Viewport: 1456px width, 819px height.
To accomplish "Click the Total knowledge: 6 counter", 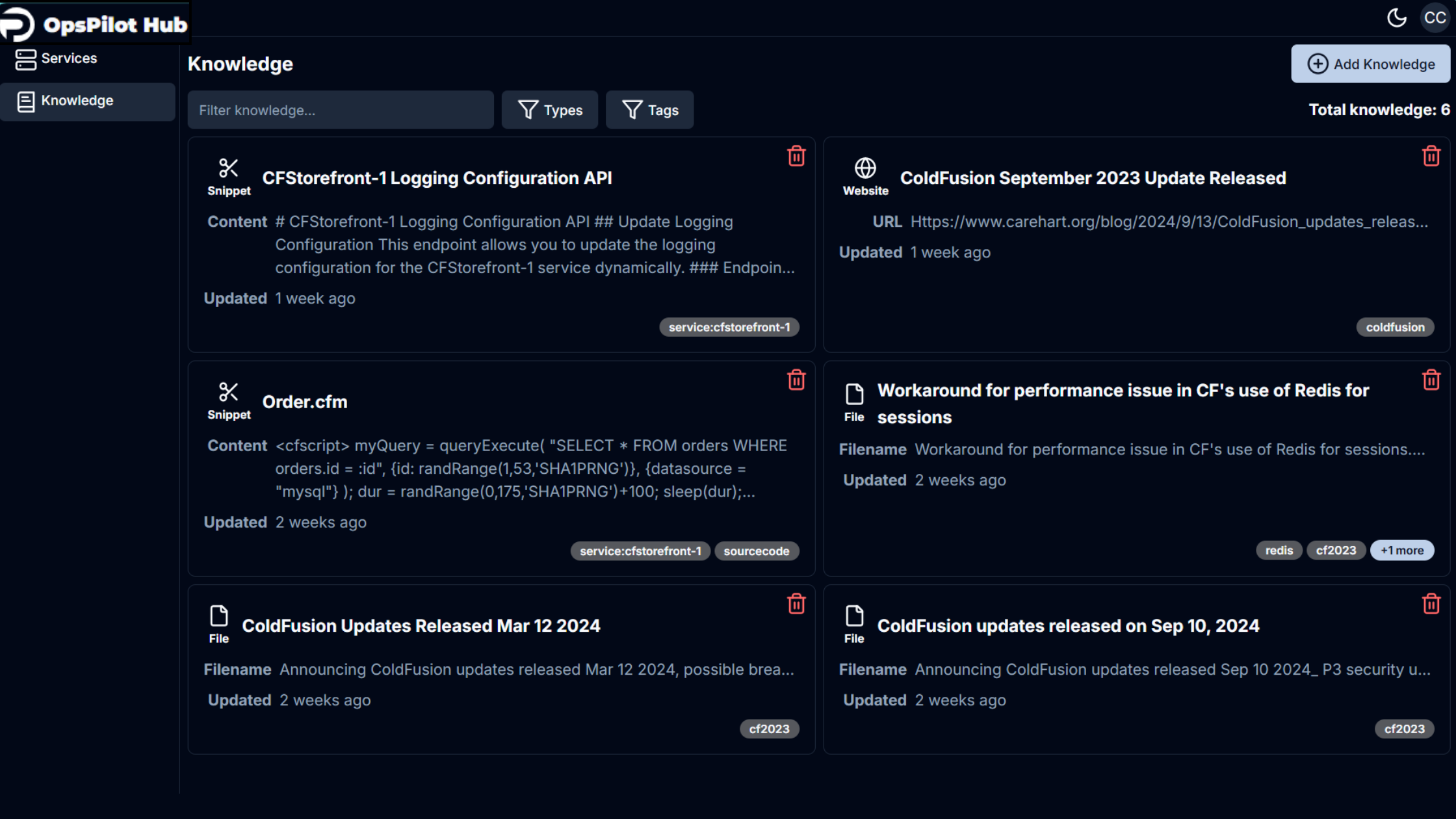I will point(1379,110).
